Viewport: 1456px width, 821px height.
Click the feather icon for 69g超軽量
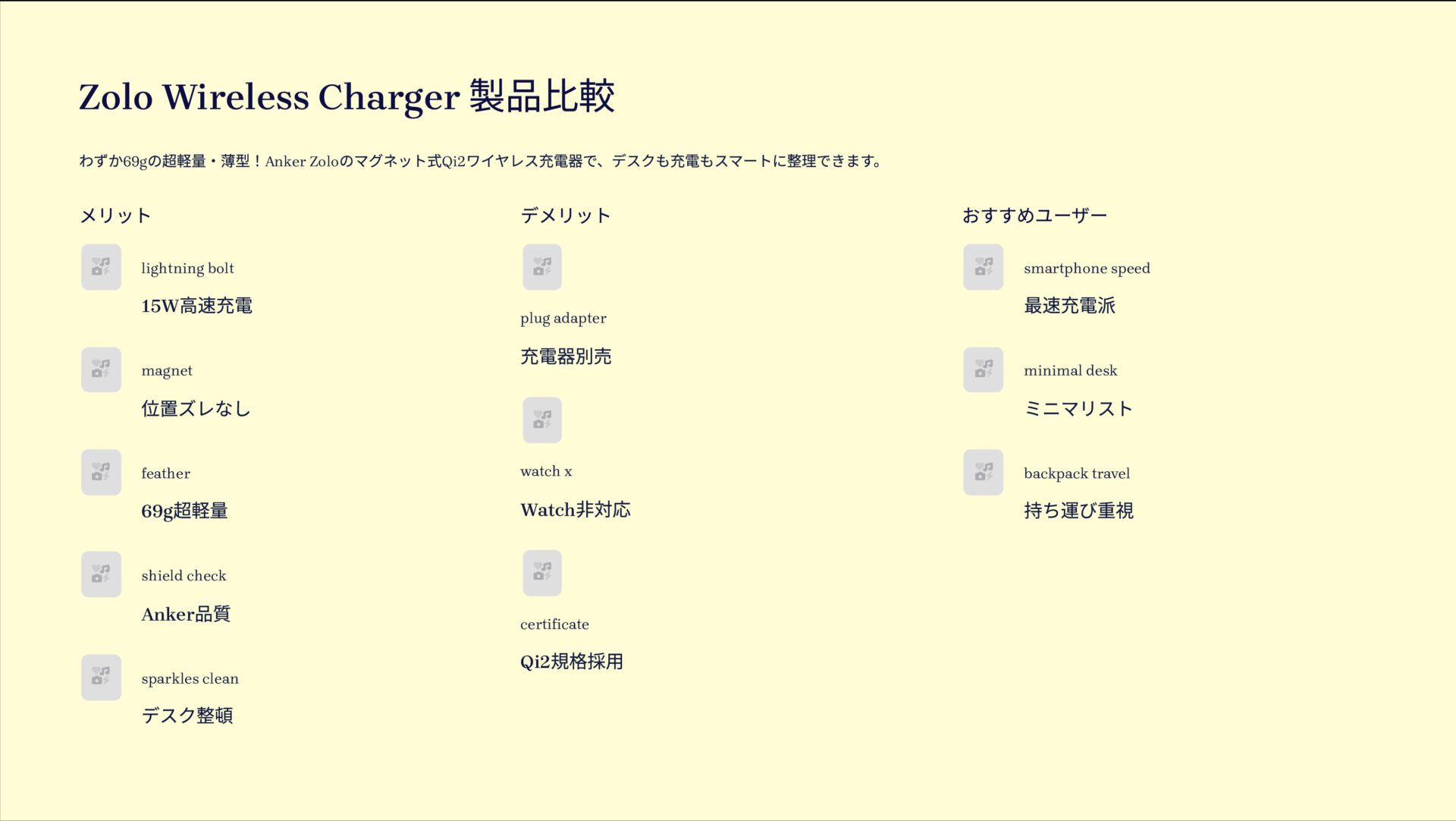[x=101, y=472]
